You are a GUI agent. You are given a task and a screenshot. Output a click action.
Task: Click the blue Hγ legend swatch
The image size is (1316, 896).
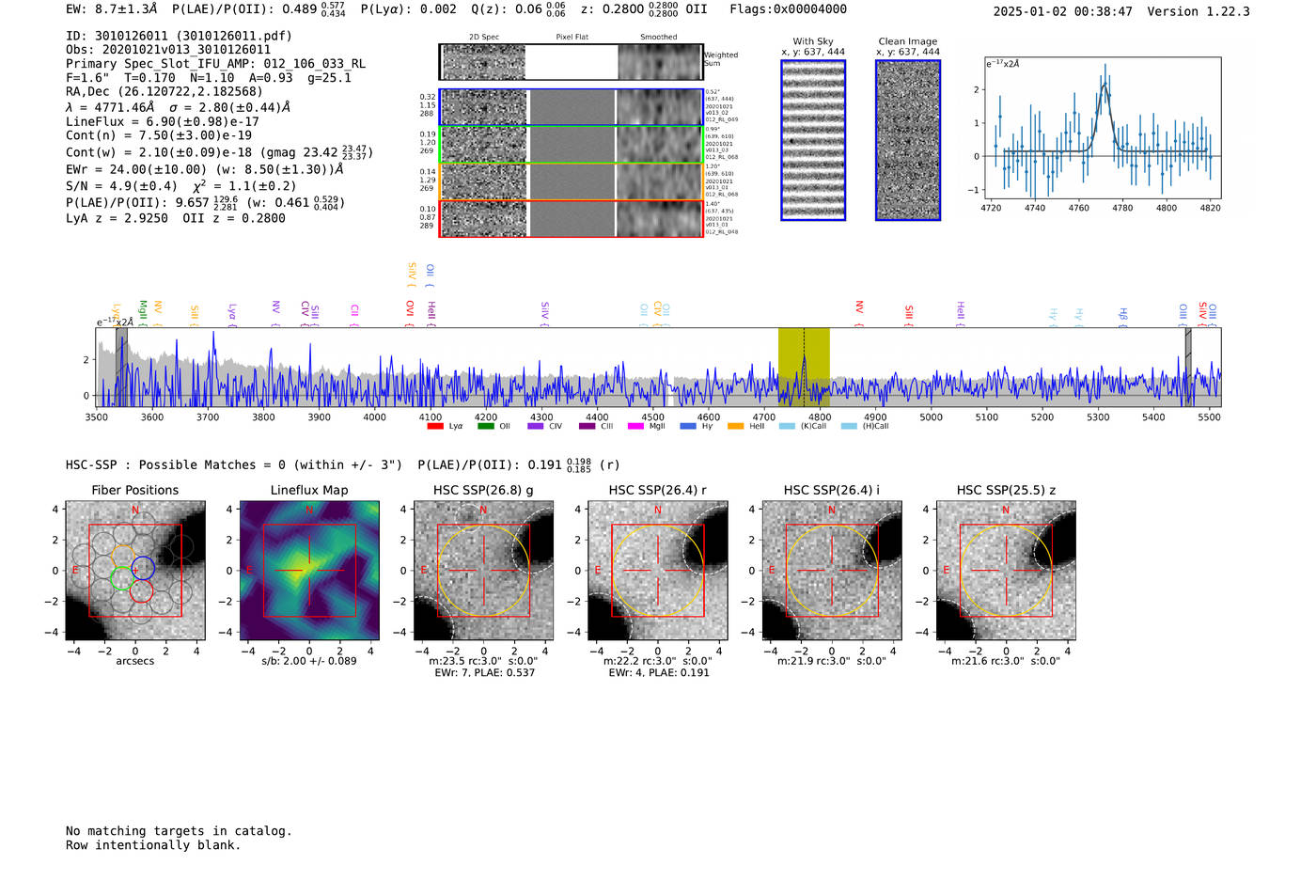tap(688, 426)
